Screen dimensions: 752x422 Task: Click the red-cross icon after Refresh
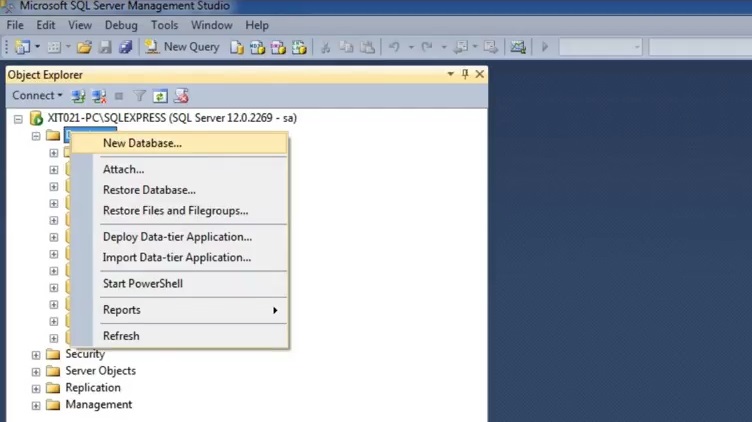(181, 96)
